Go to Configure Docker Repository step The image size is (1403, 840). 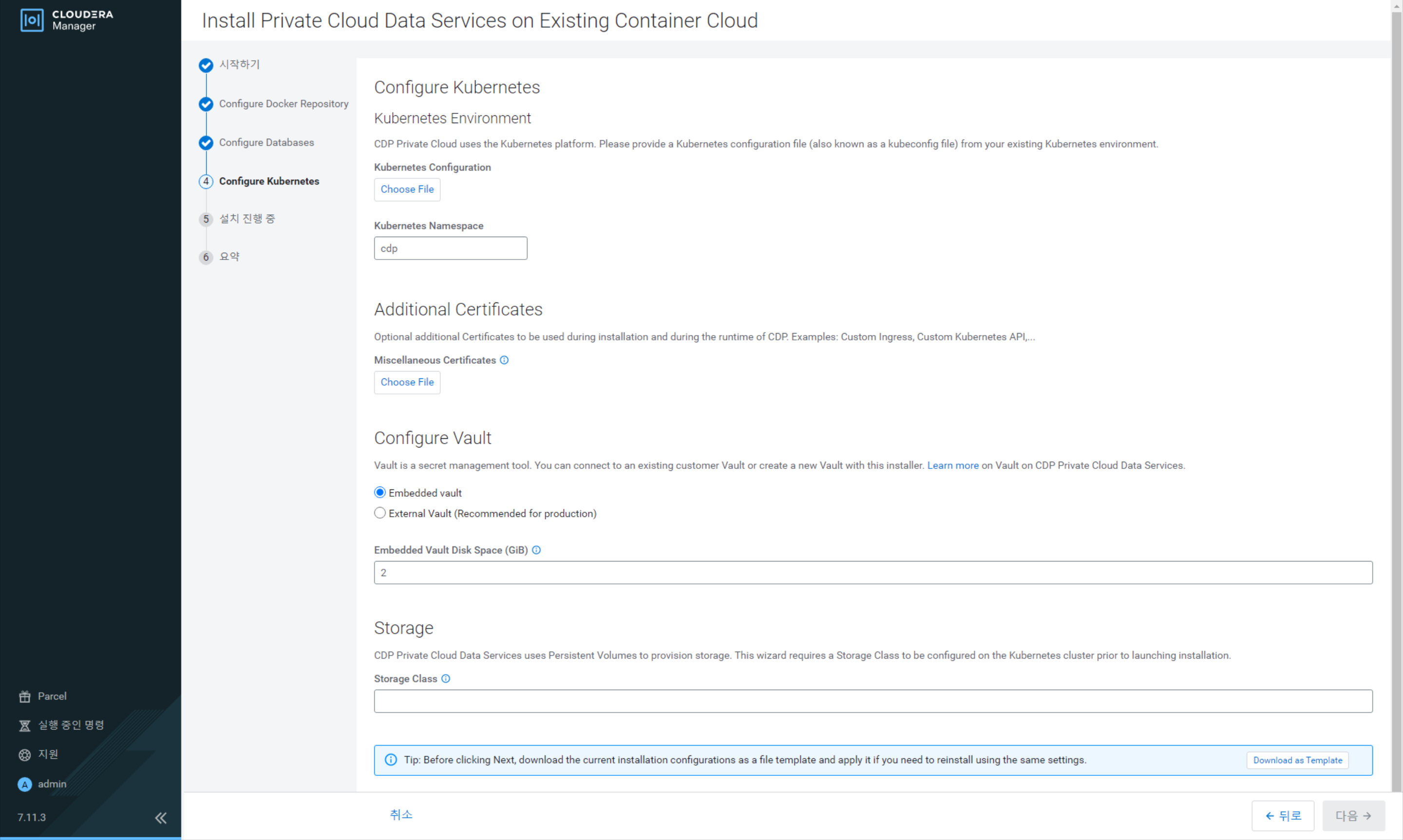[x=284, y=104]
